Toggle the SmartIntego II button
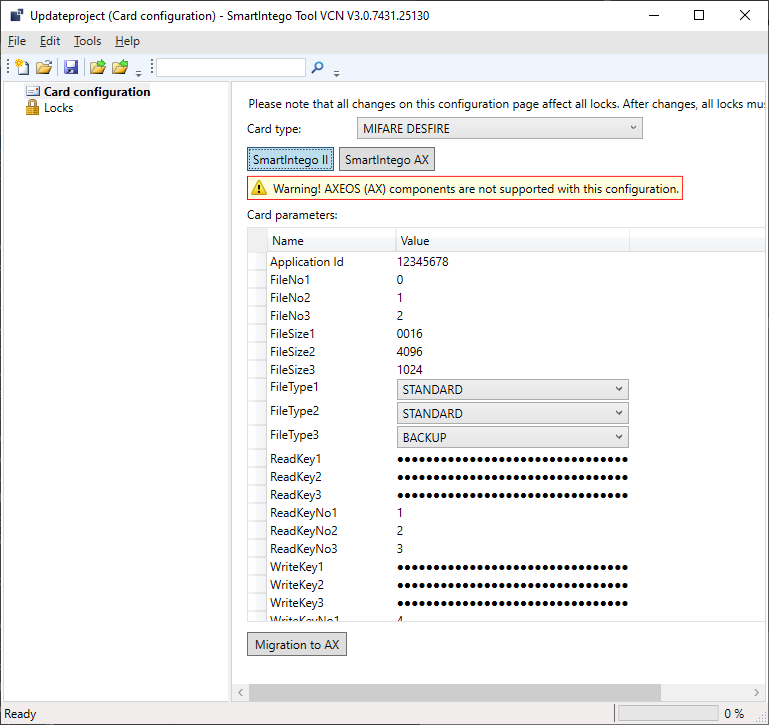Image resolution: width=769 pixels, height=725 pixels. tap(290, 160)
